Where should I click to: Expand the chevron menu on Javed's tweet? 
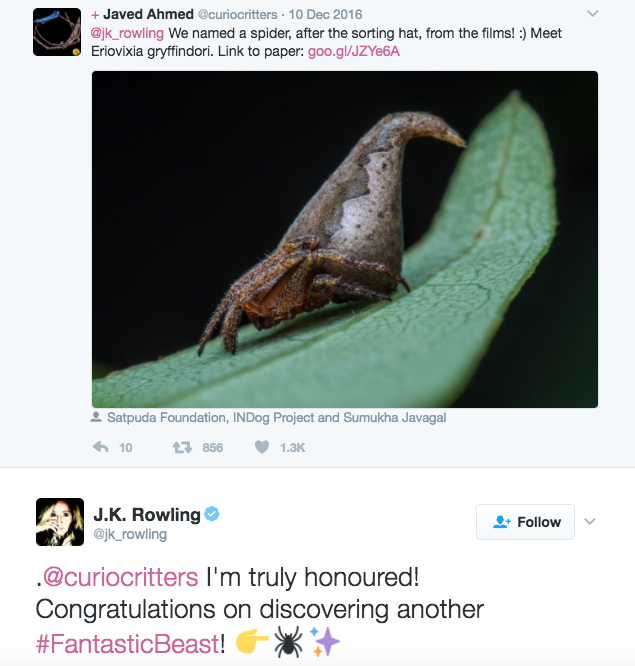593,14
